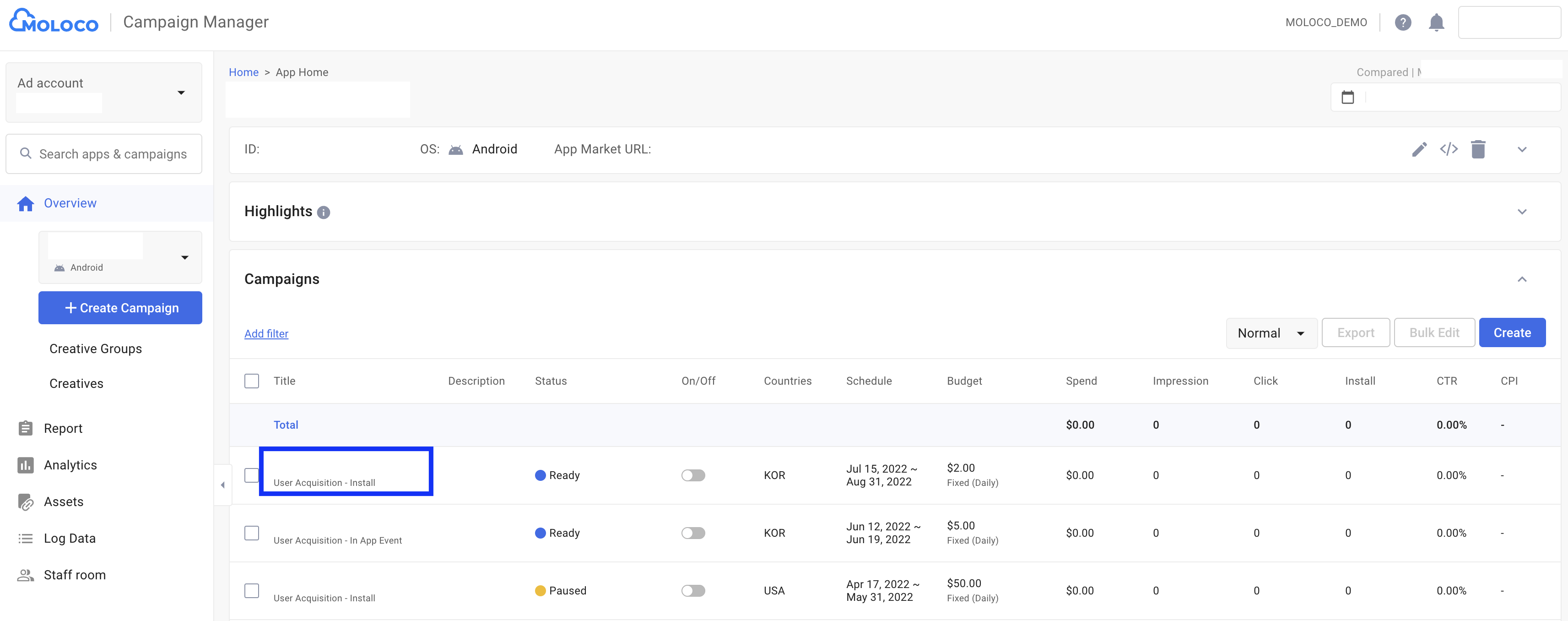
Task: Click the help question mark icon
Action: [1402, 22]
